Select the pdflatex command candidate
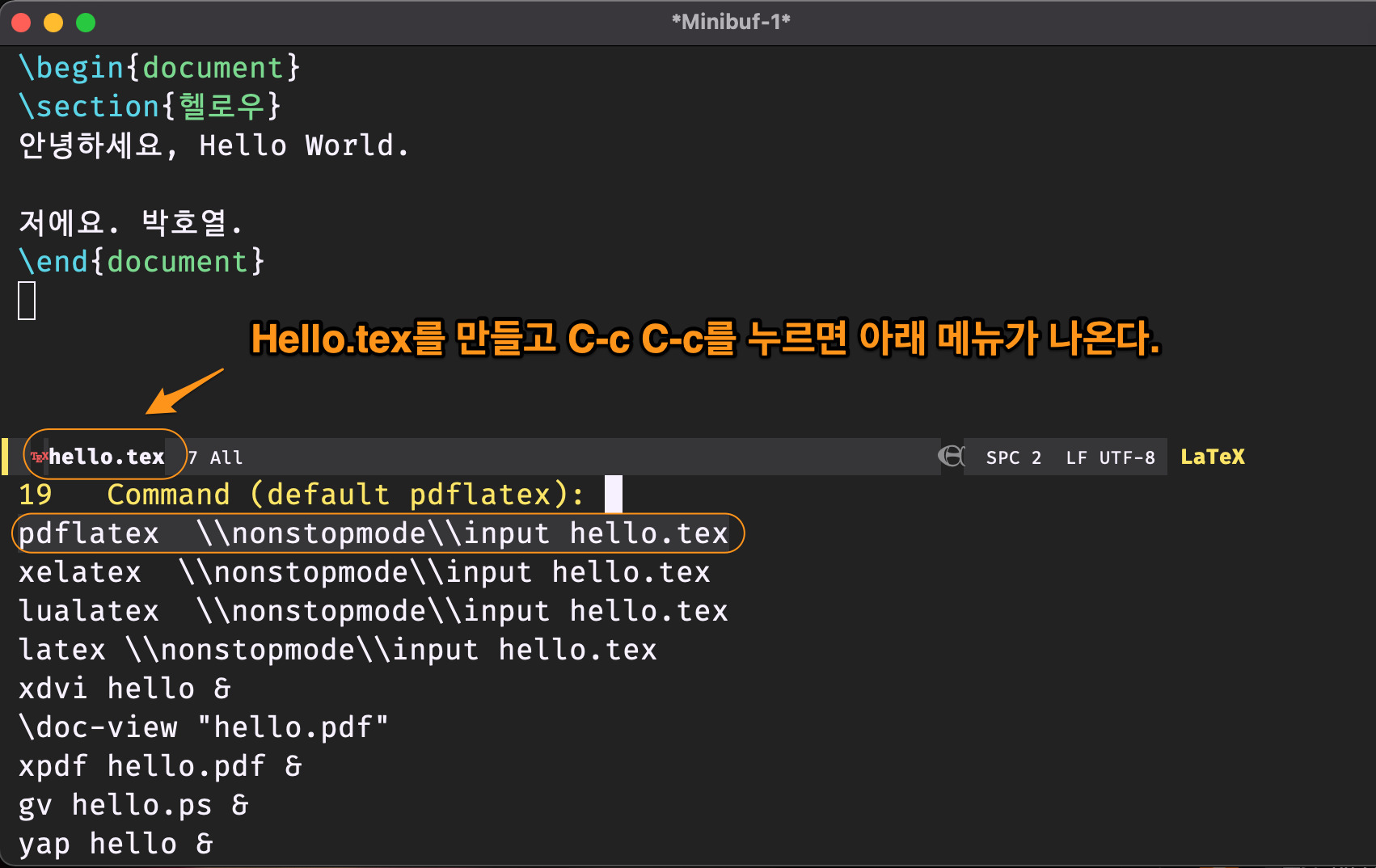The height and width of the screenshot is (868, 1376). point(373,533)
